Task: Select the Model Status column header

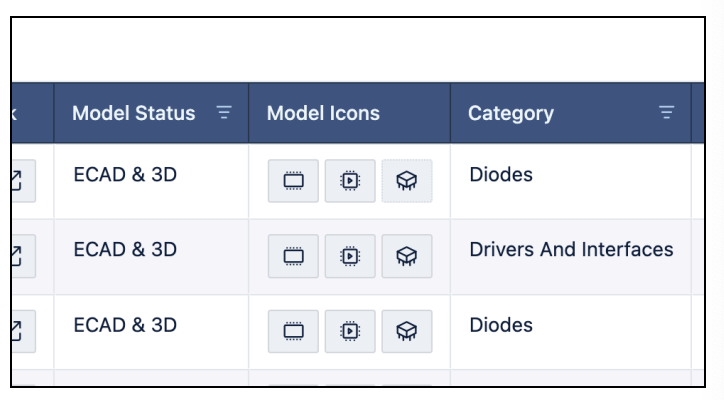Action: click(151, 113)
